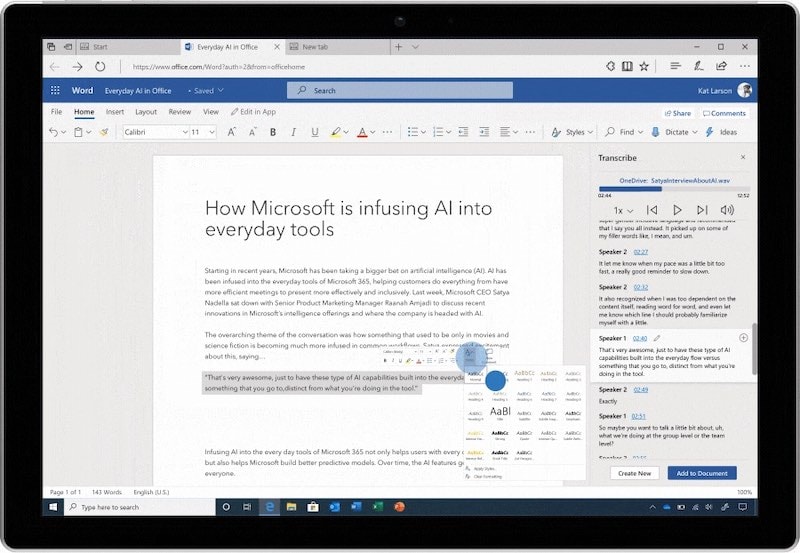Apply the red font color

(x=362, y=132)
